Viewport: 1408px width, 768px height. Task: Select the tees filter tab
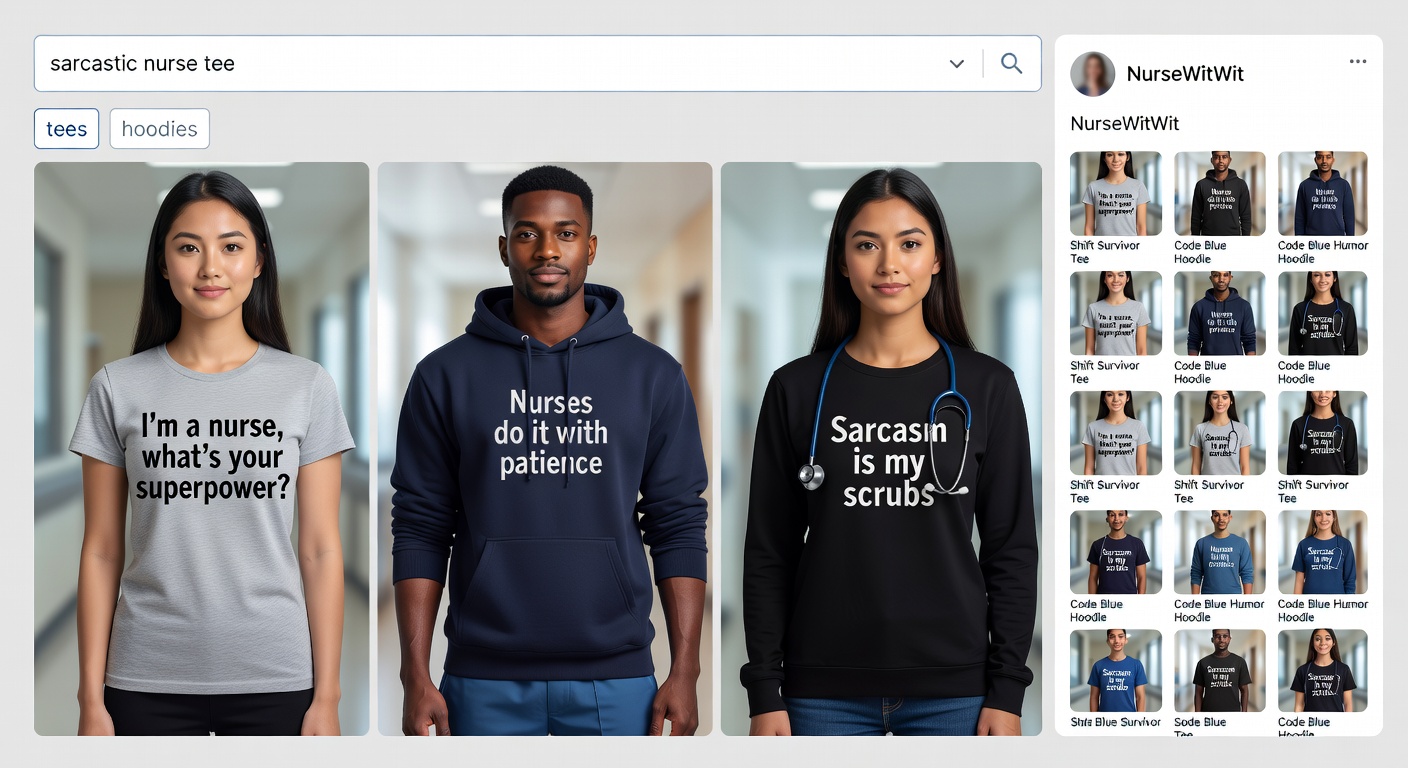66,129
